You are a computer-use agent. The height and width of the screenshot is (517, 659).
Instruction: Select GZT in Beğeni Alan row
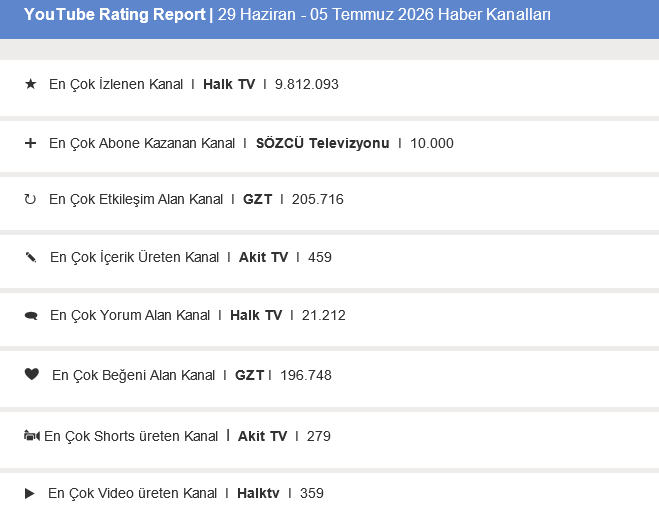[x=250, y=375]
